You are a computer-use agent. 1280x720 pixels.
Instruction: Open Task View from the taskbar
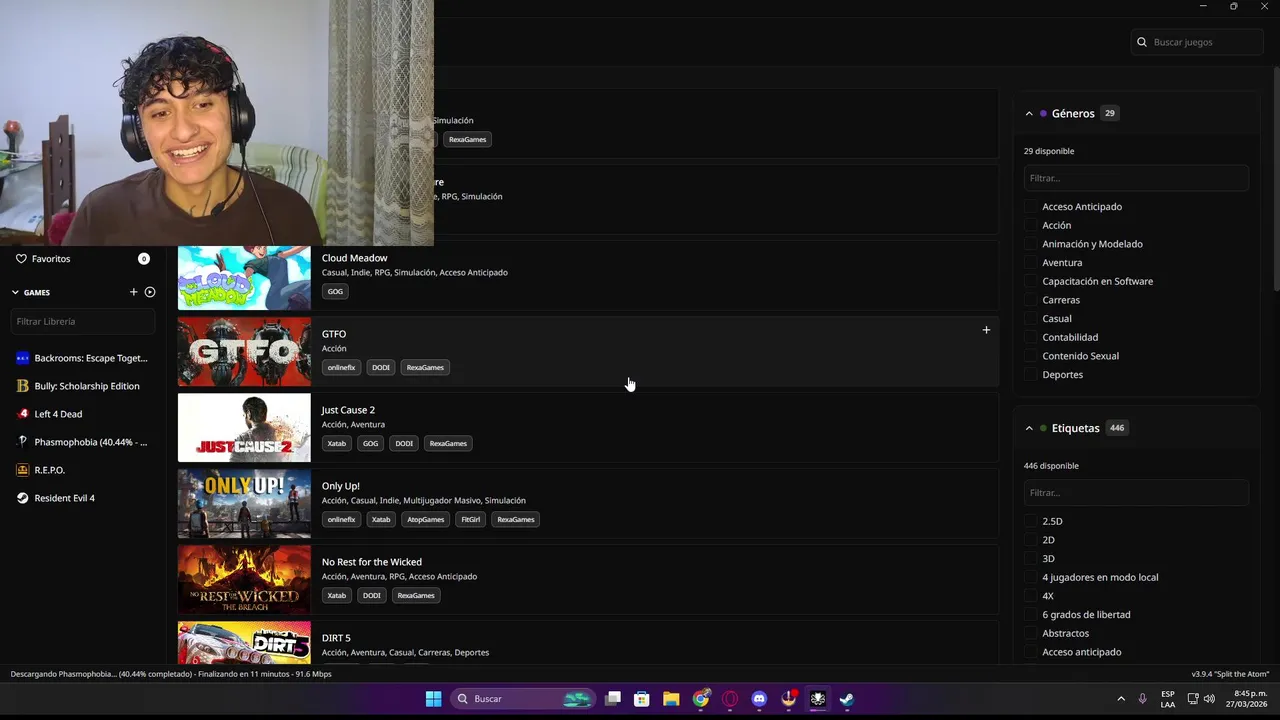(613, 699)
